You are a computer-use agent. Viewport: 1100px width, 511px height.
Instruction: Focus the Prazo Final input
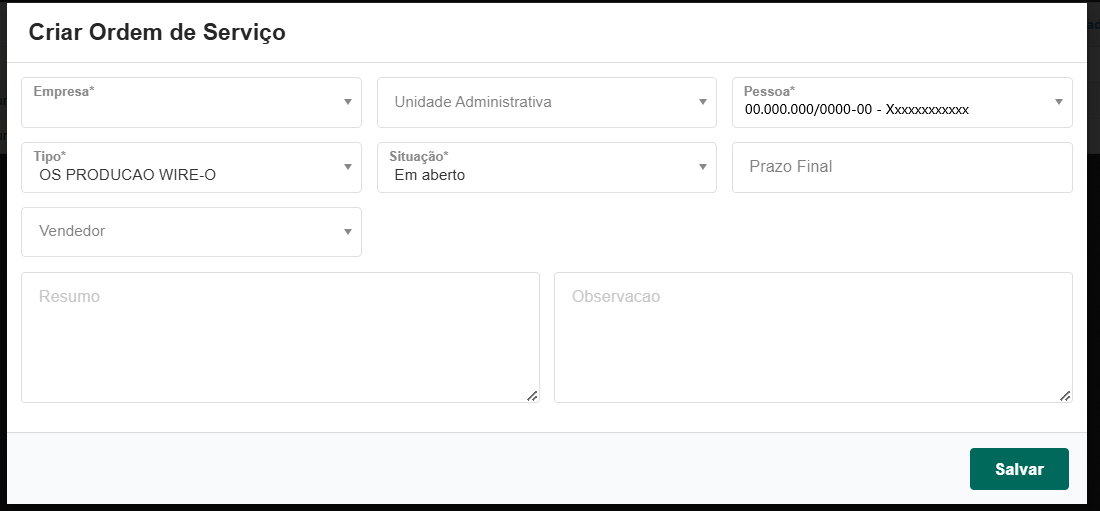pos(901,167)
